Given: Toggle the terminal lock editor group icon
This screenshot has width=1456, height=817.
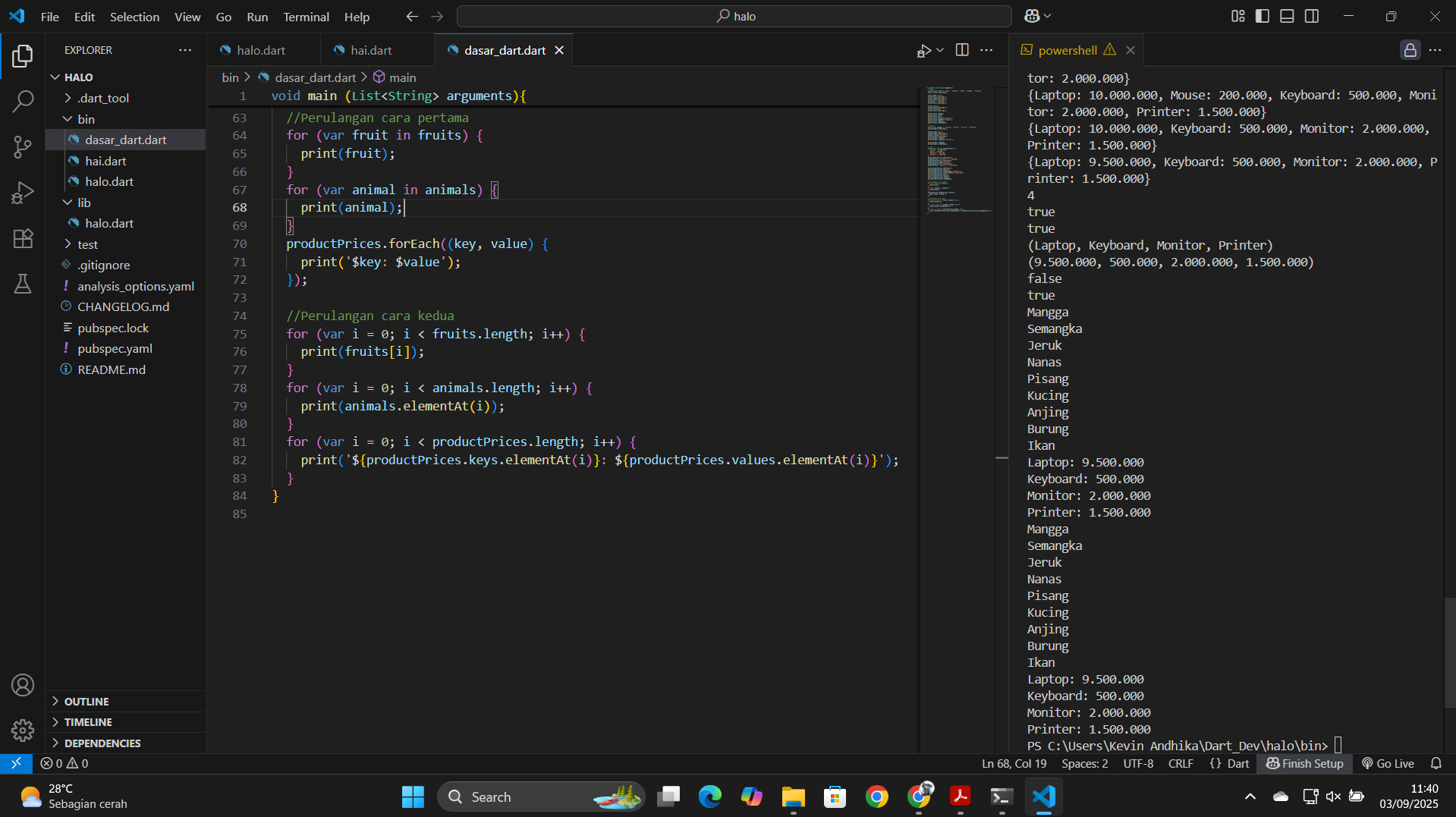Looking at the screenshot, I should pyautogui.click(x=1410, y=50).
